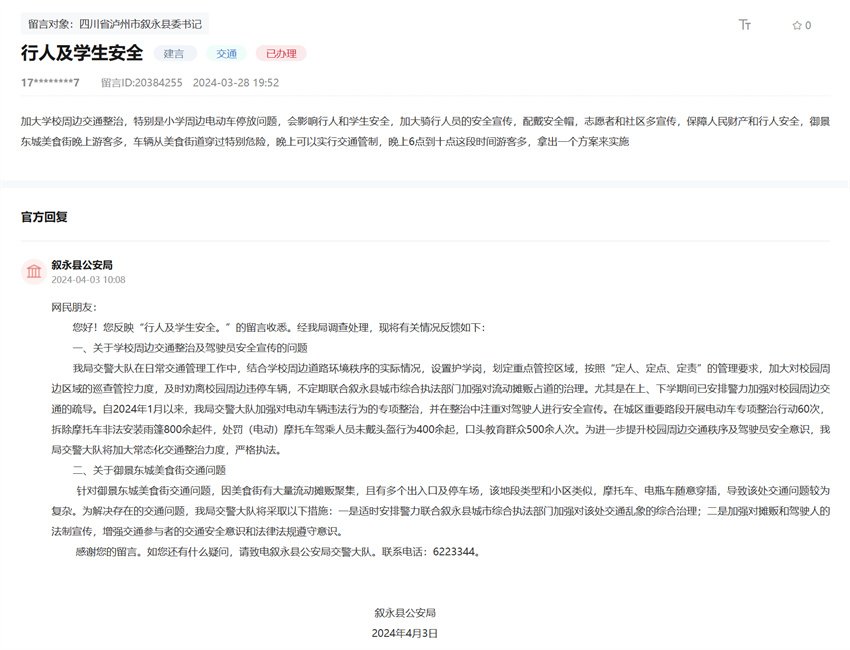Image resolution: width=850 pixels, height=650 pixels.
Task: Click the 留言ID:20384255 text
Action: 141,82
